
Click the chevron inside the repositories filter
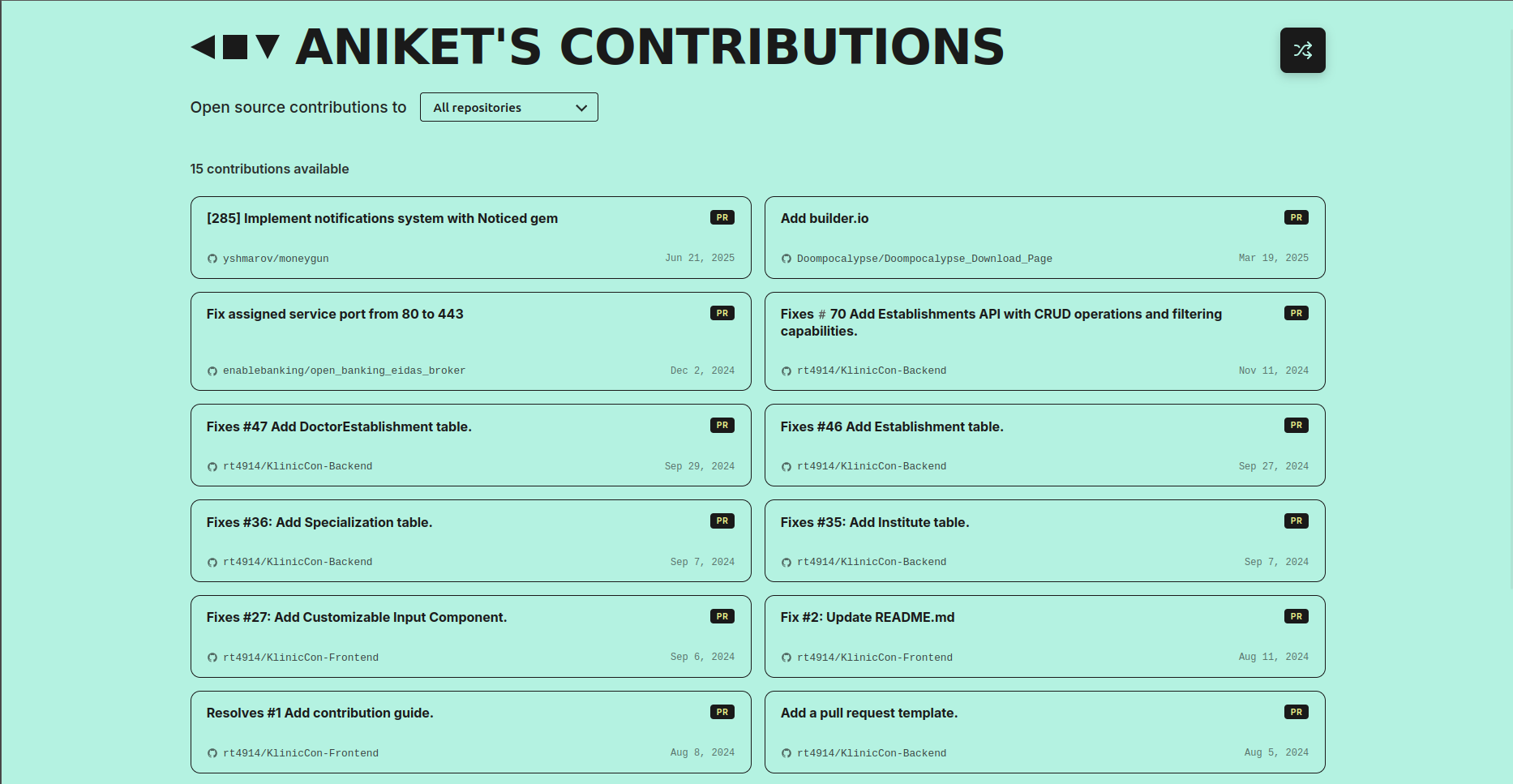pyautogui.click(x=581, y=106)
